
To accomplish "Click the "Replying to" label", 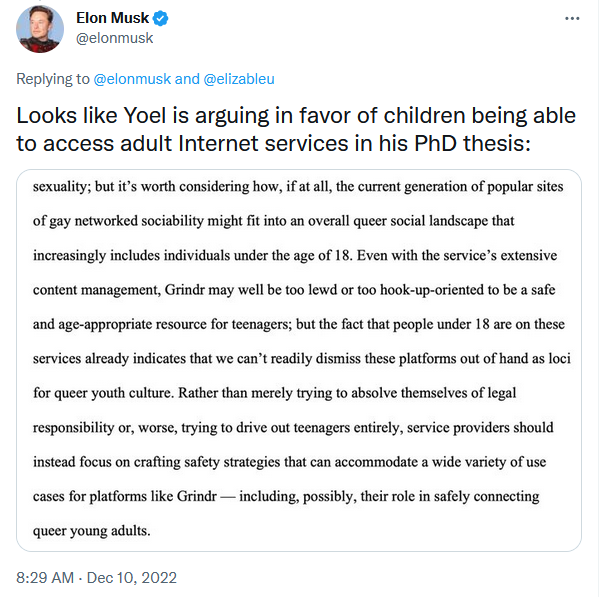I will coord(52,78).
